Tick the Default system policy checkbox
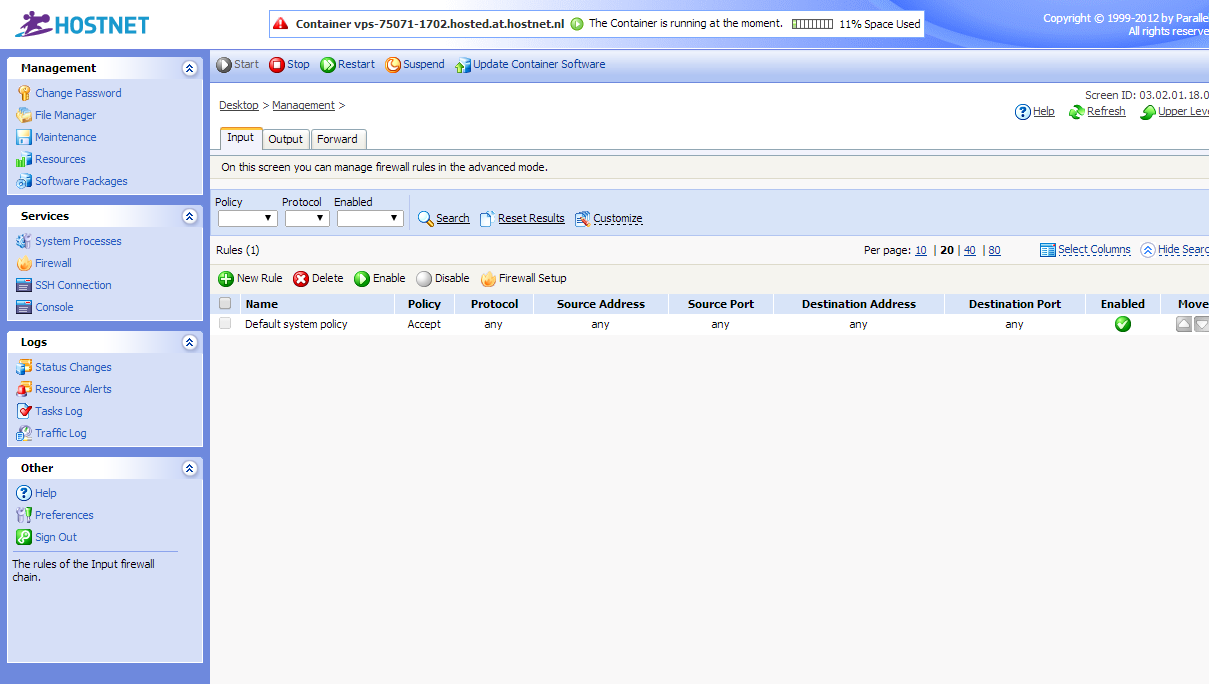 [x=225, y=324]
